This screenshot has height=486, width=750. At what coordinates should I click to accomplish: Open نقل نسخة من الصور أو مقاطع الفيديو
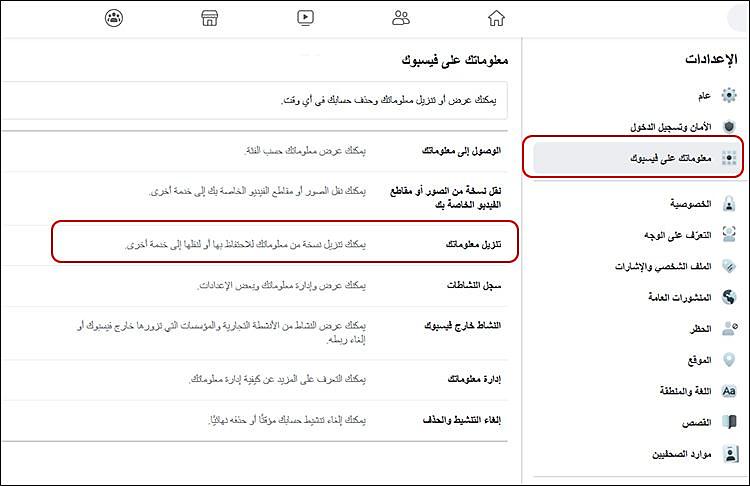254,198
